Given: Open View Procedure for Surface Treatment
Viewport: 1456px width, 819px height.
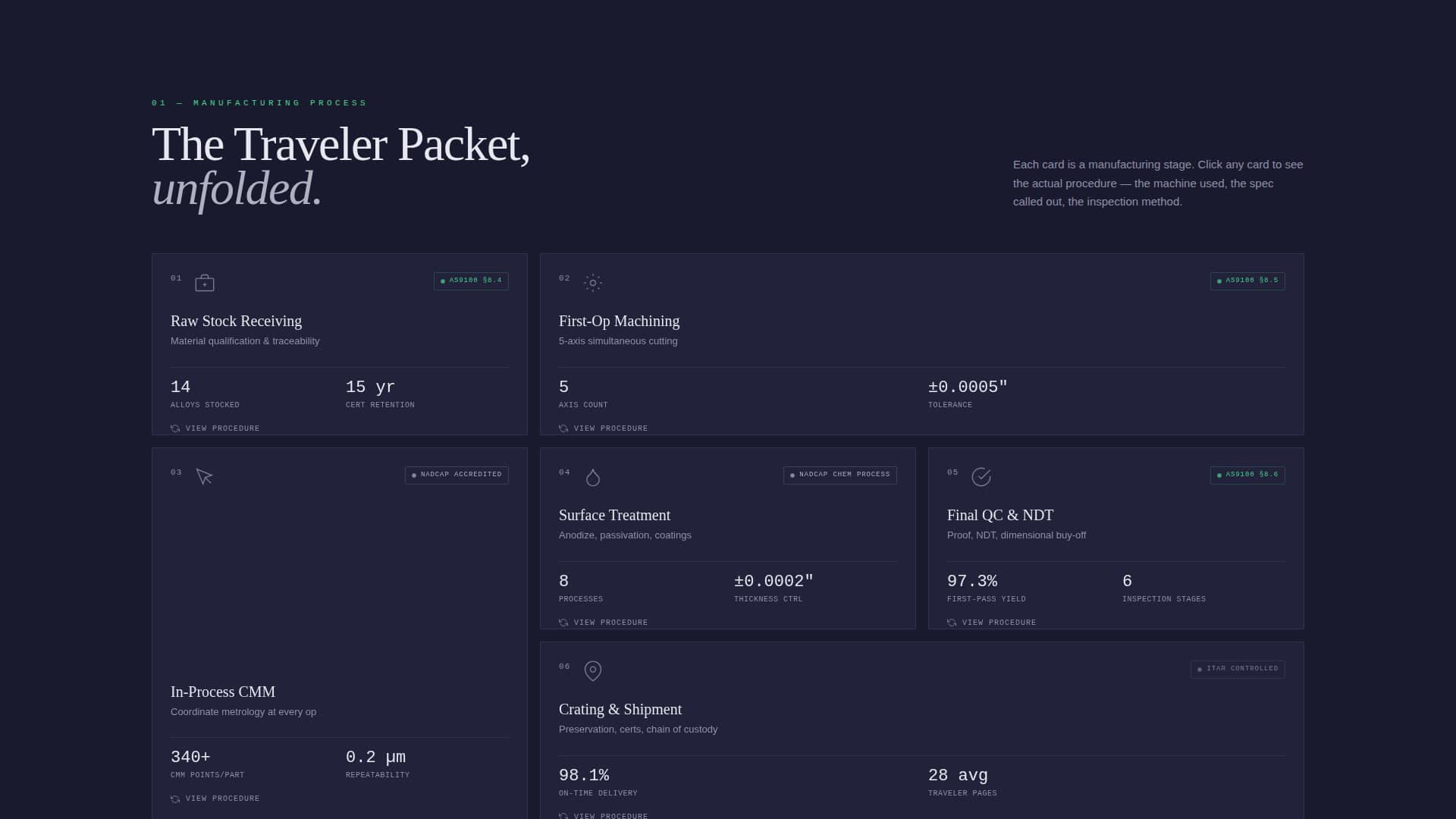Looking at the screenshot, I should click(610, 623).
